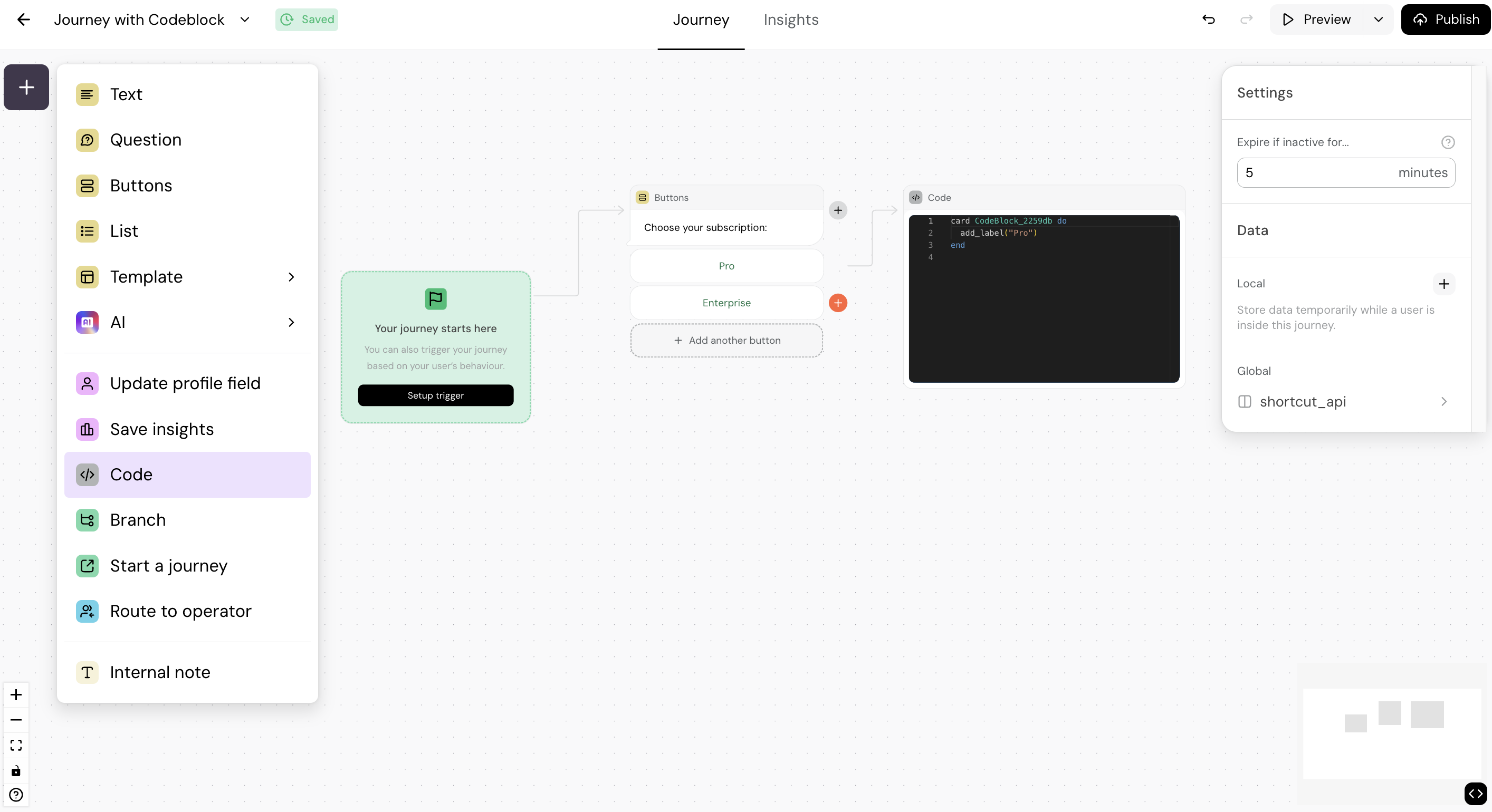Click the Template block icon

[x=87, y=277]
